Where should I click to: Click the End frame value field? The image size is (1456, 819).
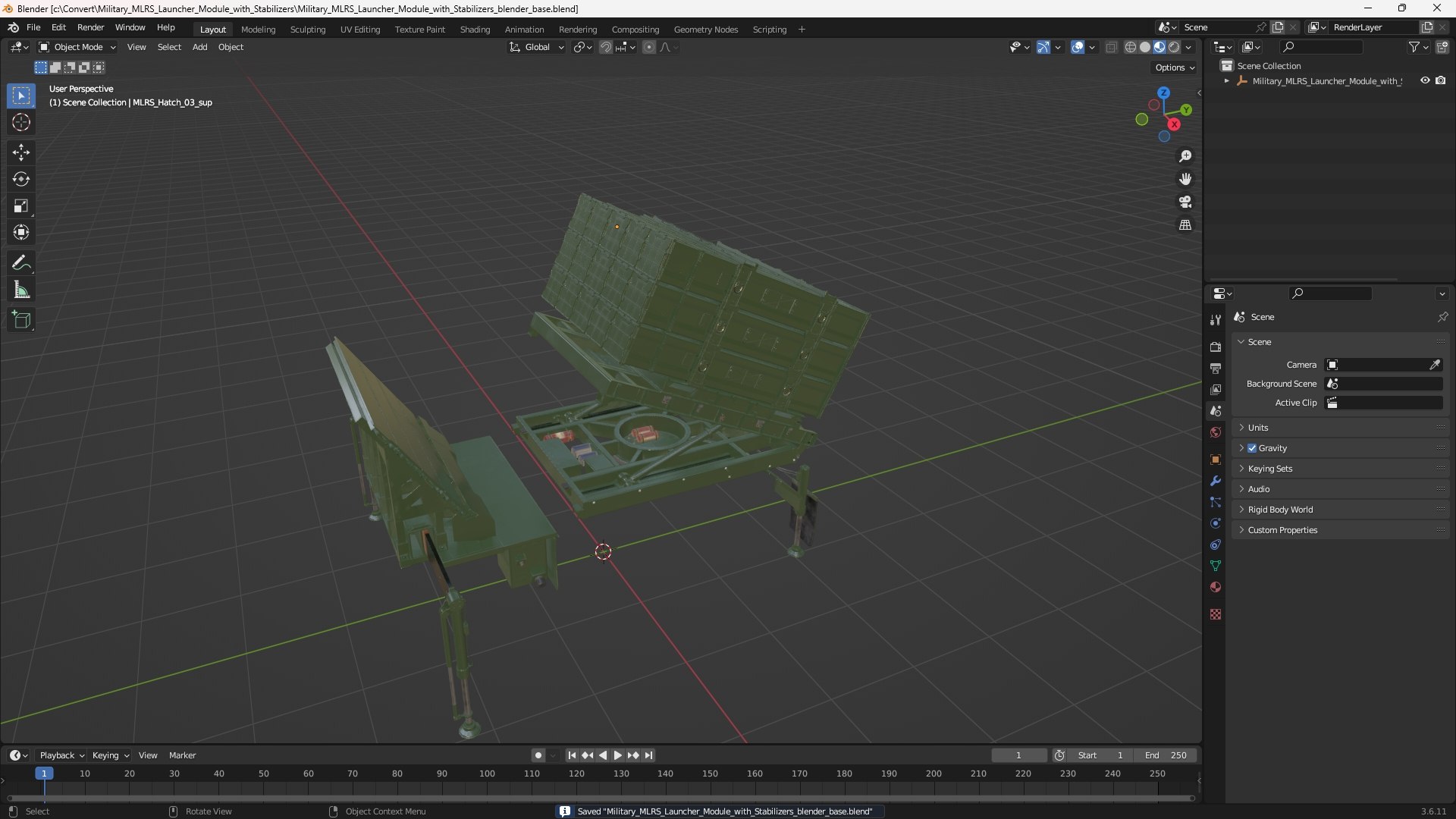[1166, 755]
